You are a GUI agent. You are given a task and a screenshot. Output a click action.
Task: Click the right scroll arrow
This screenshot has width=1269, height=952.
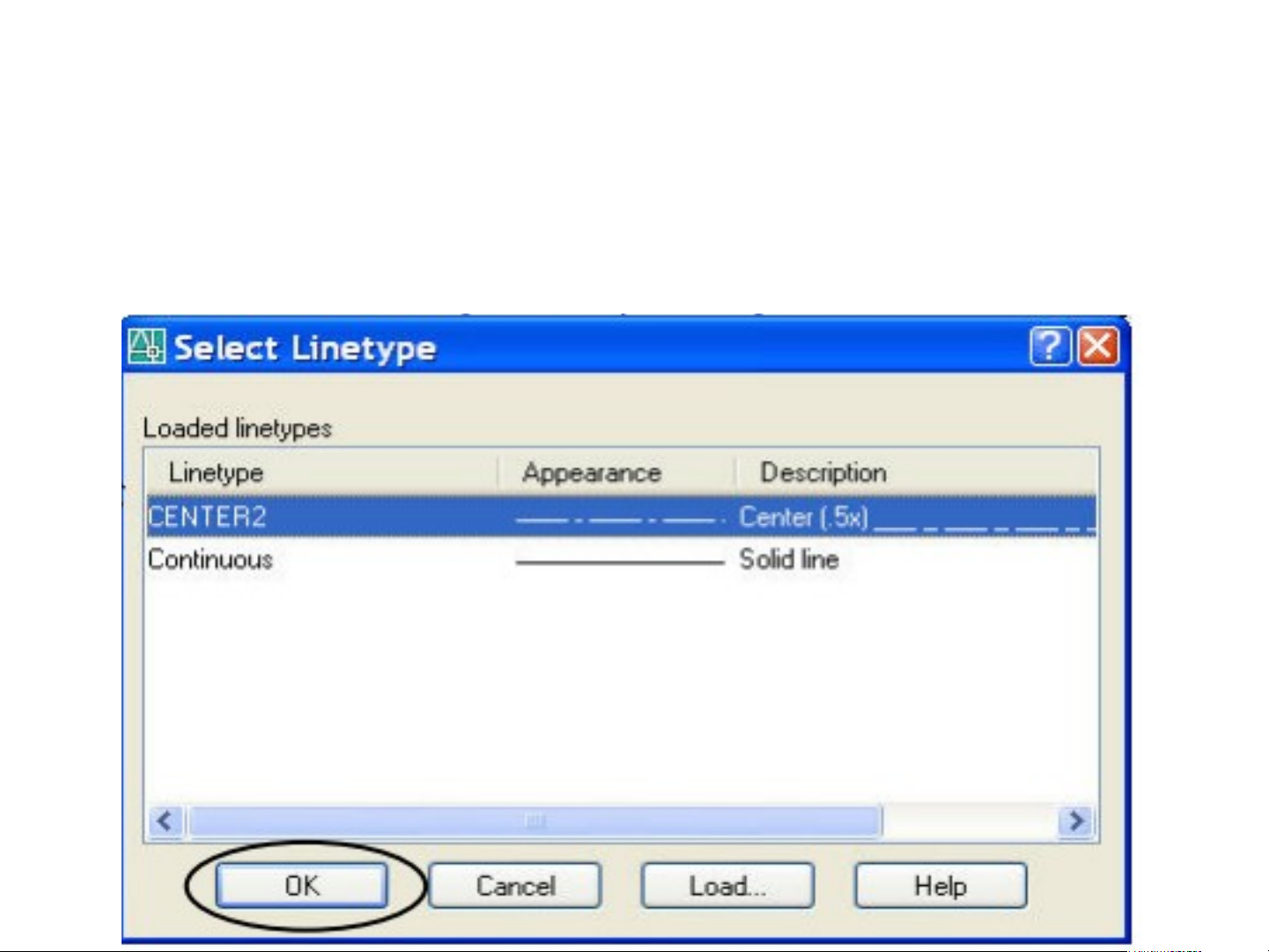click(1076, 822)
